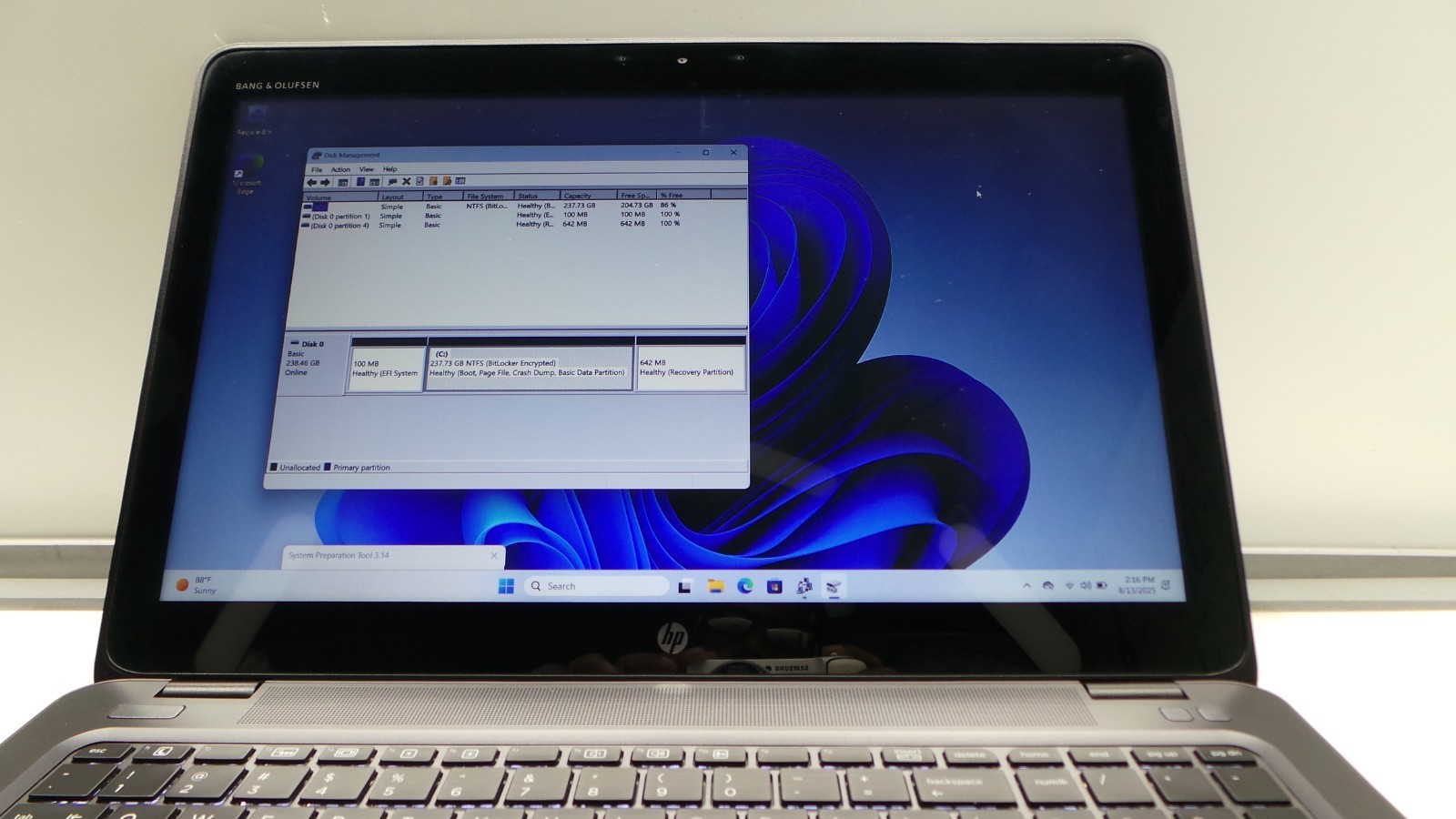
Task: Open Task View from the taskbar
Action: point(684,587)
